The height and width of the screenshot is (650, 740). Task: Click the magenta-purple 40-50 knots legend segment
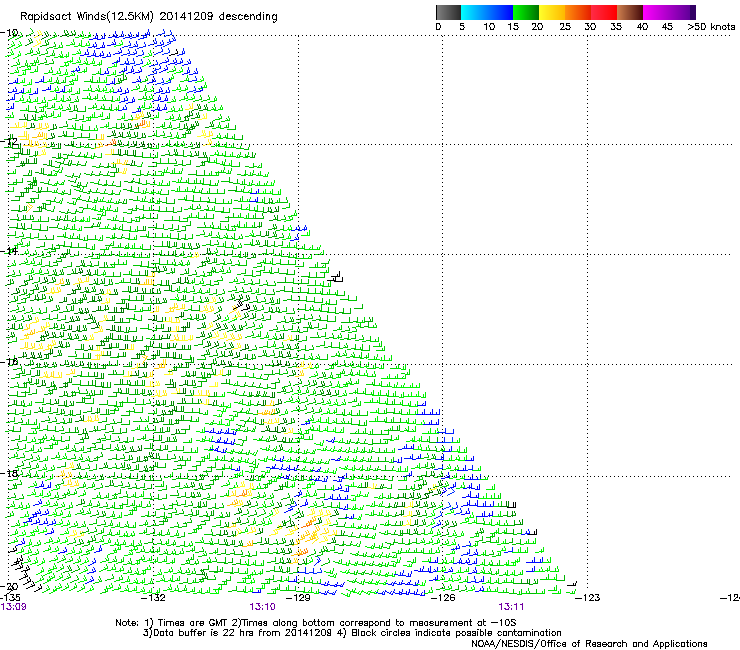pos(669,12)
